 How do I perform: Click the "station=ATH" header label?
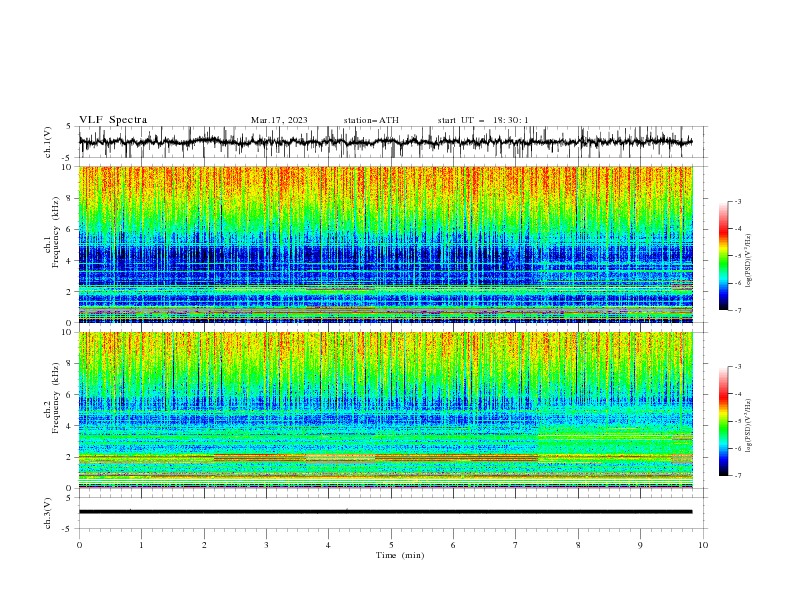pos(371,120)
